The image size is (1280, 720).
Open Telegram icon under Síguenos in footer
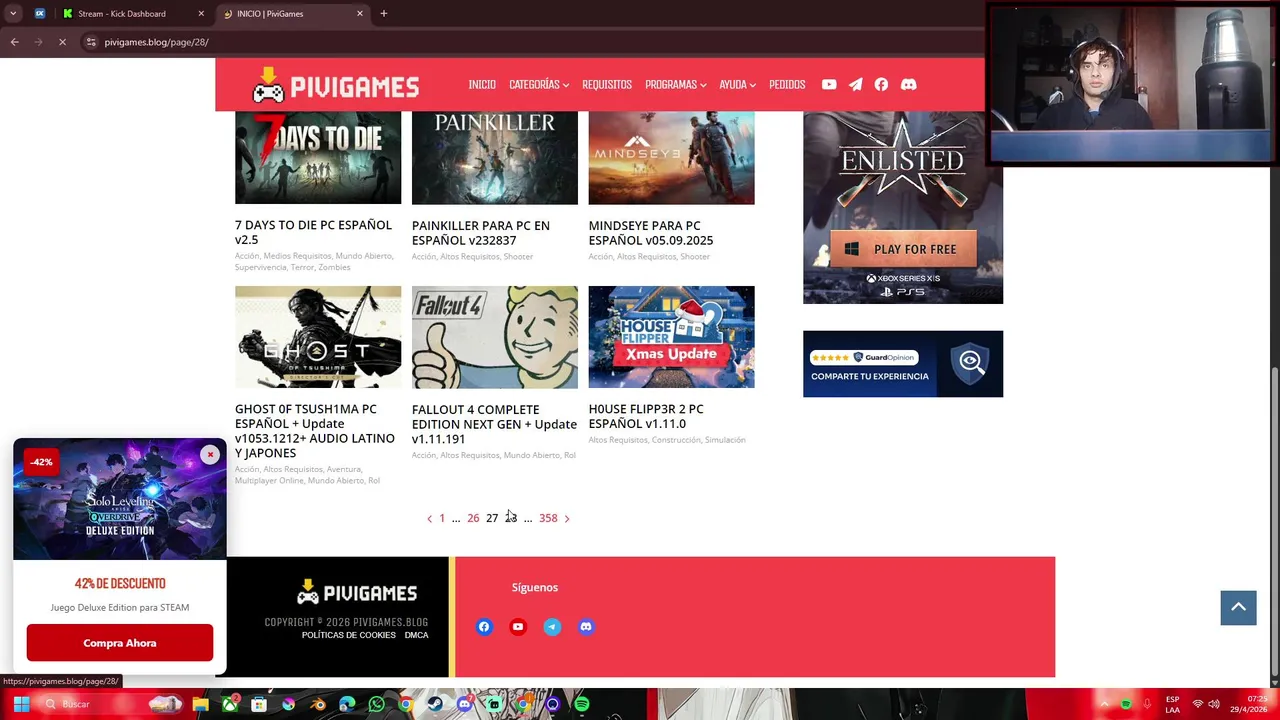[552, 627]
